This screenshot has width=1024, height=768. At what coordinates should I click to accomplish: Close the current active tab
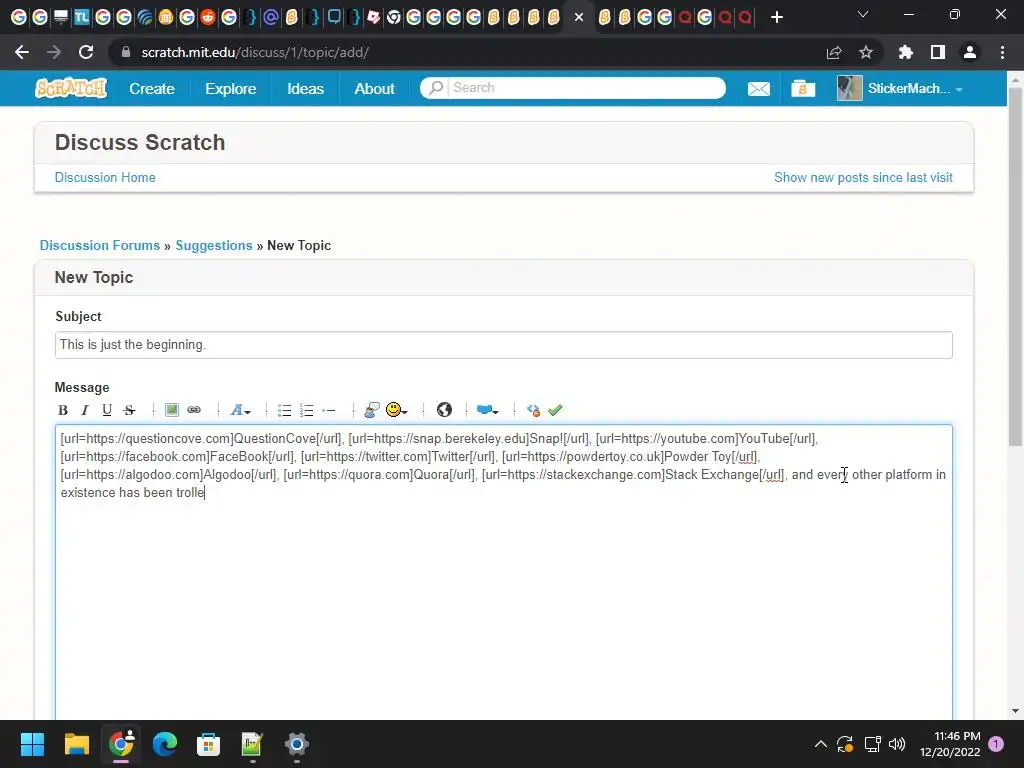(x=579, y=17)
